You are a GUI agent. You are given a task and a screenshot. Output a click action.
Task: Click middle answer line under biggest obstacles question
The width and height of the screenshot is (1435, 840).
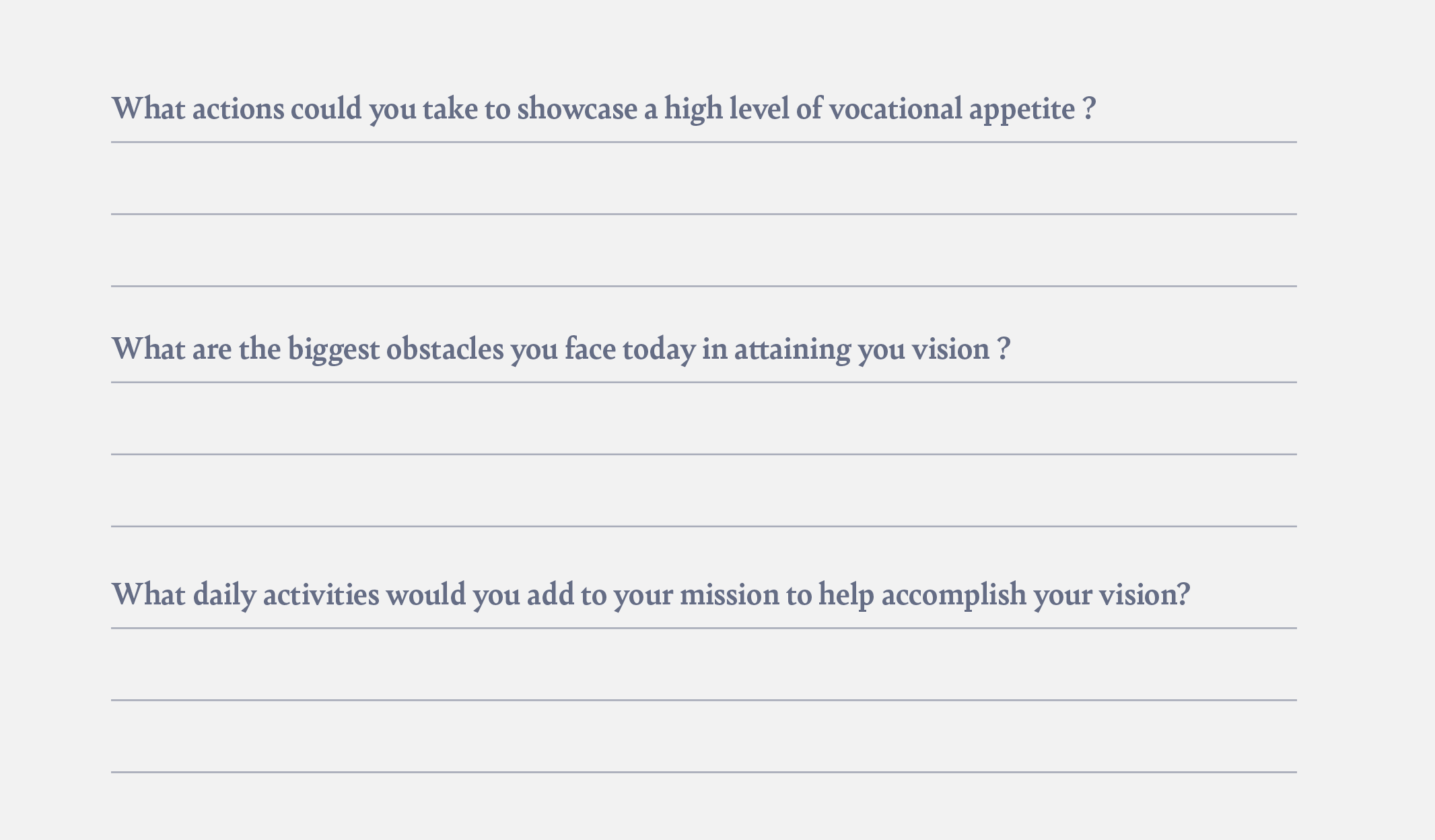tap(704, 454)
